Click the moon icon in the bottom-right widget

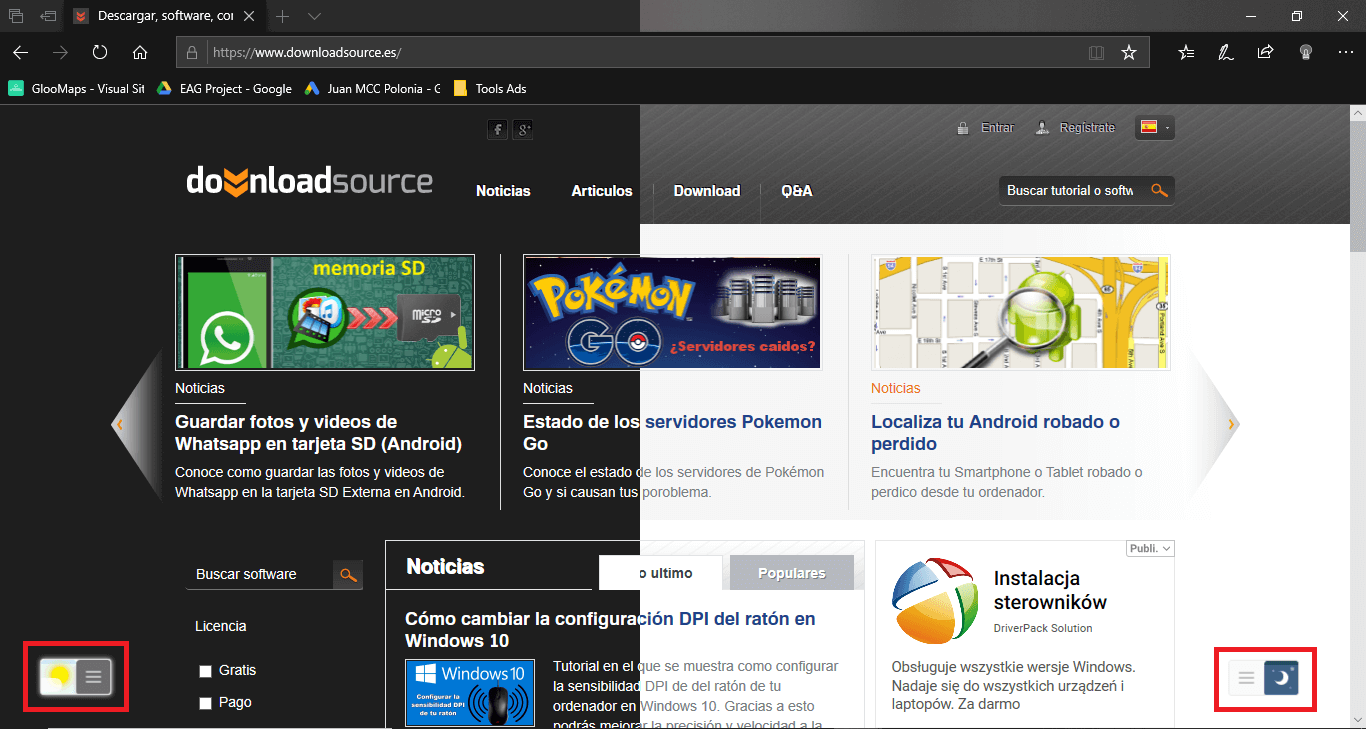1281,678
